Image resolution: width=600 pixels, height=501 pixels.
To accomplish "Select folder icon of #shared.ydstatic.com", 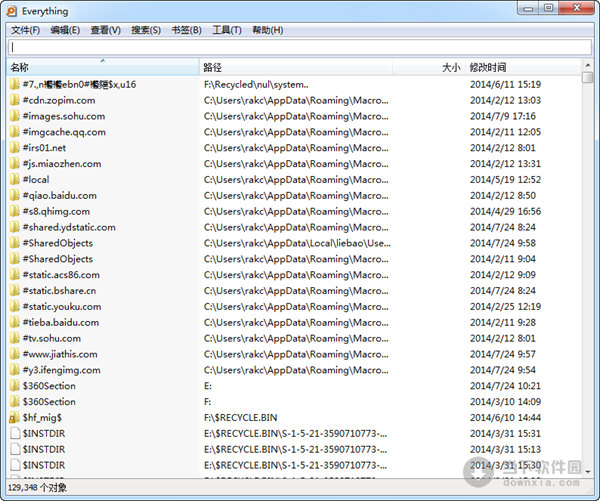I will tap(15, 227).
